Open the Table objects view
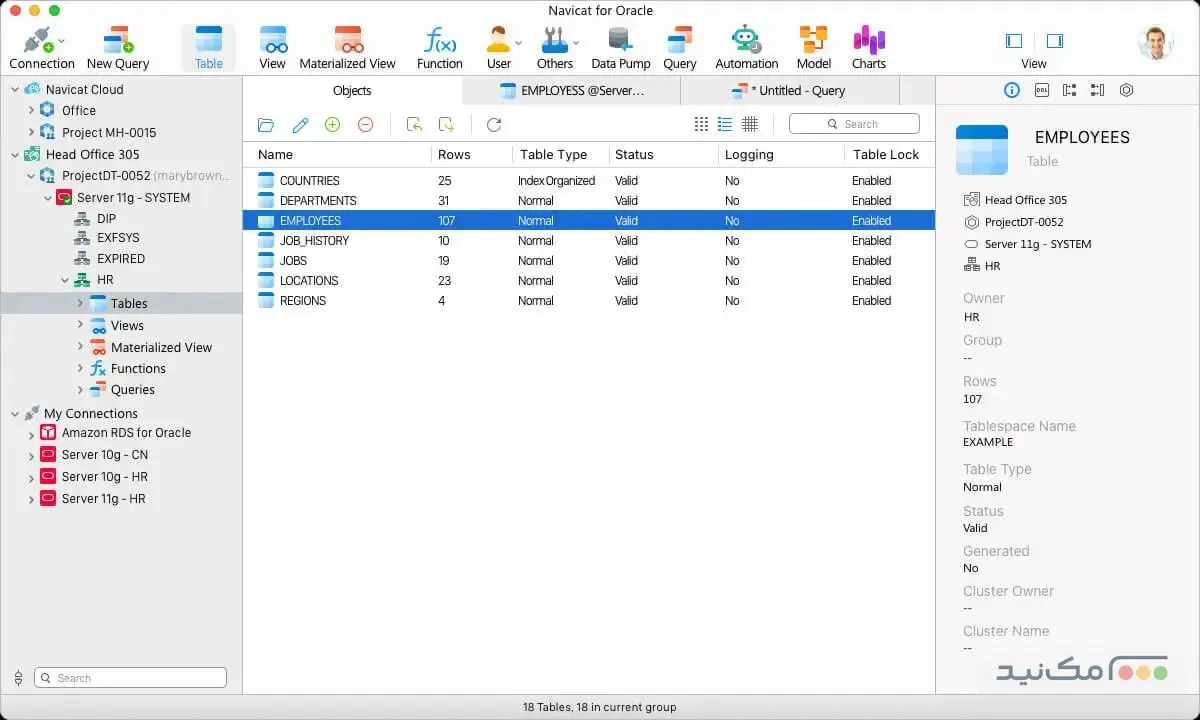Screen dimensions: 1200x720 [208, 45]
